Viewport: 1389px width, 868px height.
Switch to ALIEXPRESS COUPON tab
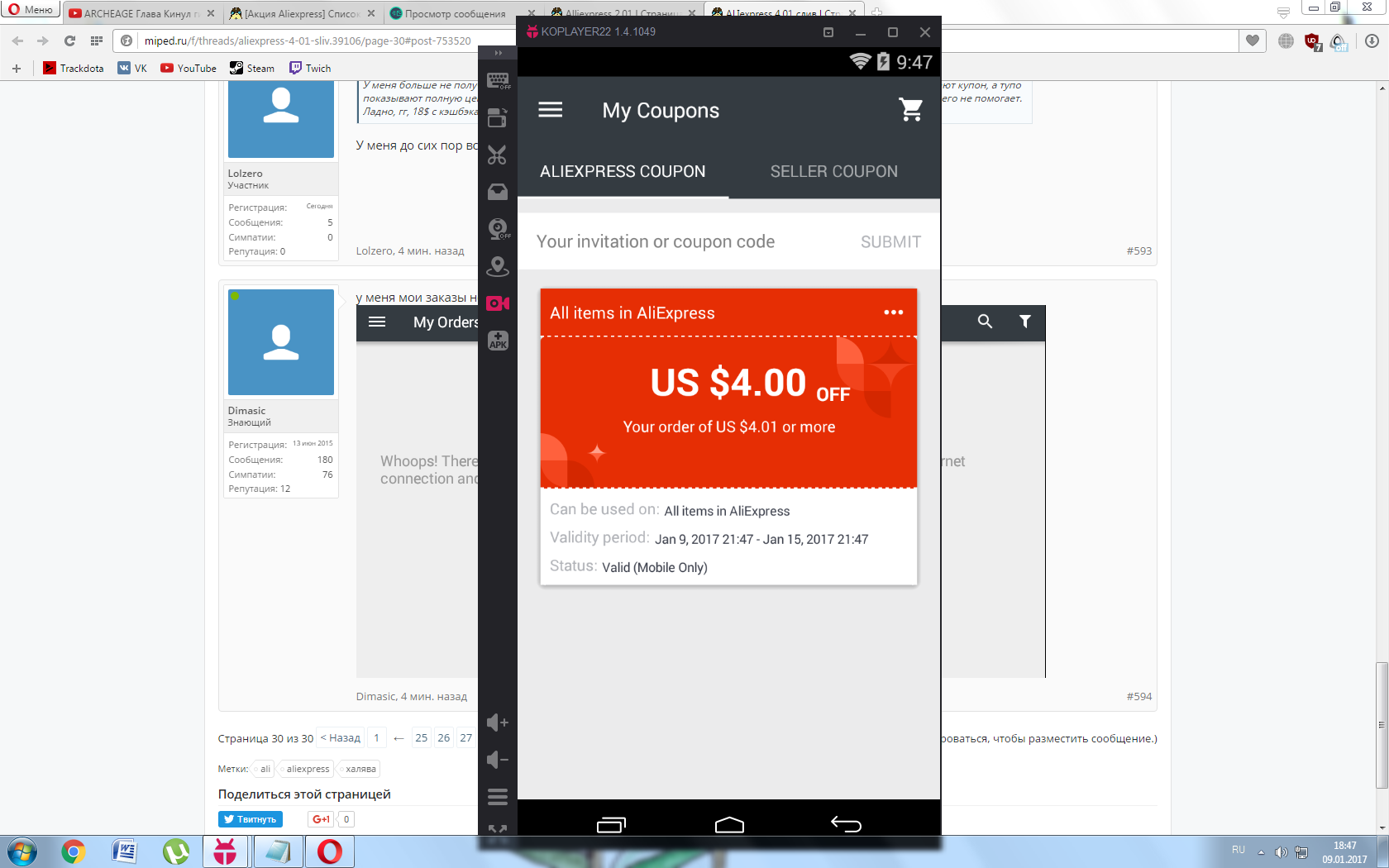623,171
